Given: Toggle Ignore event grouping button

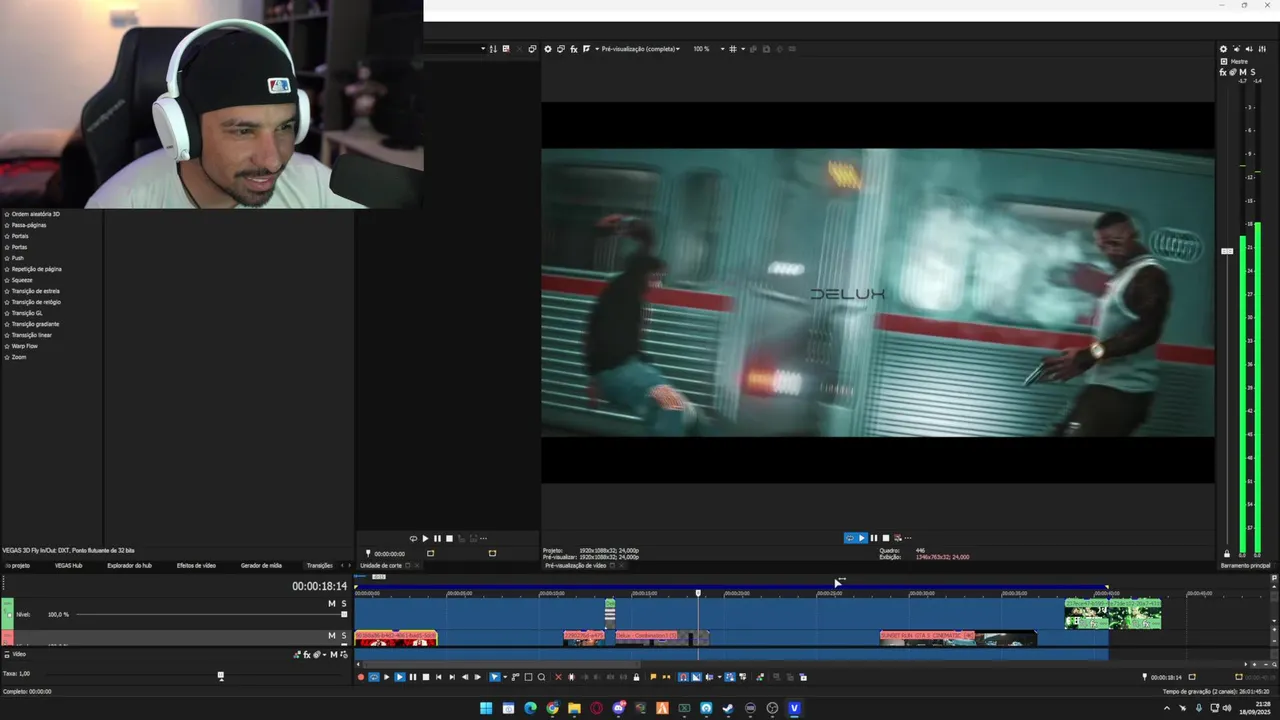Looking at the screenshot, I should pyautogui.click(x=743, y=677).
